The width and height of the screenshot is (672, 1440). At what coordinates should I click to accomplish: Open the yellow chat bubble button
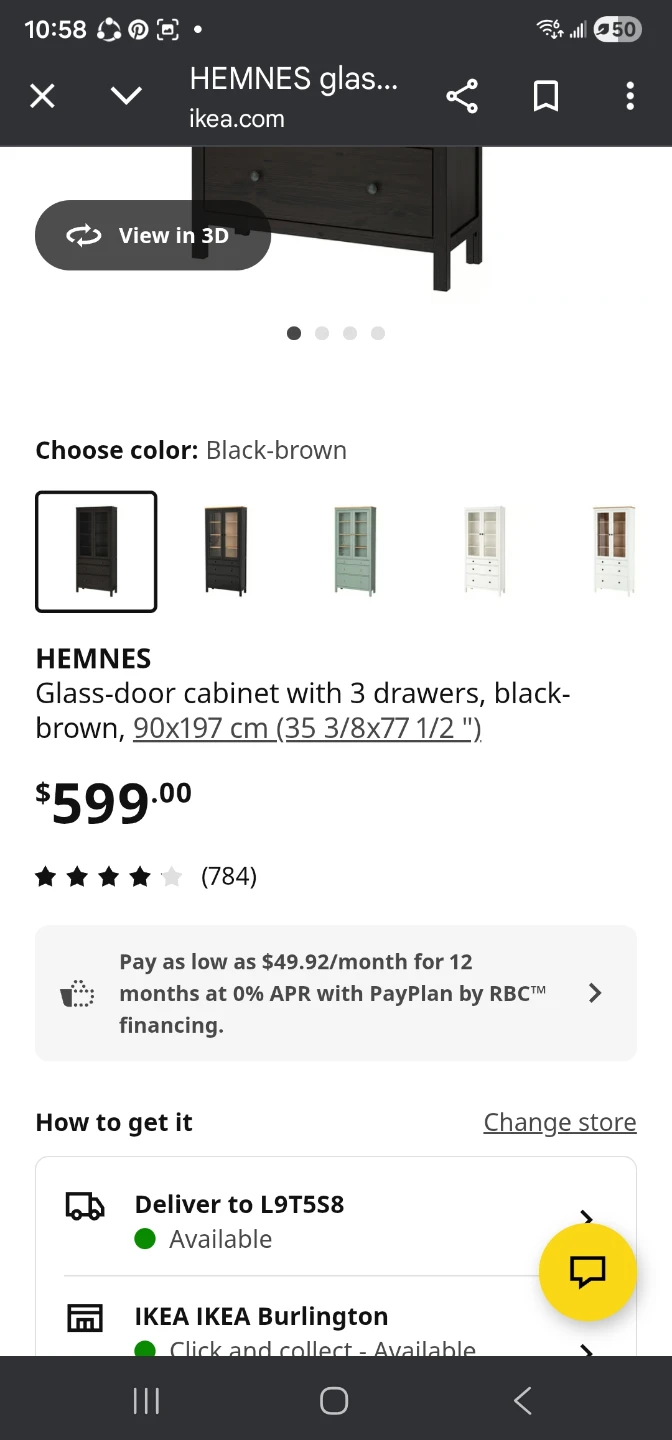[587, 1272]
